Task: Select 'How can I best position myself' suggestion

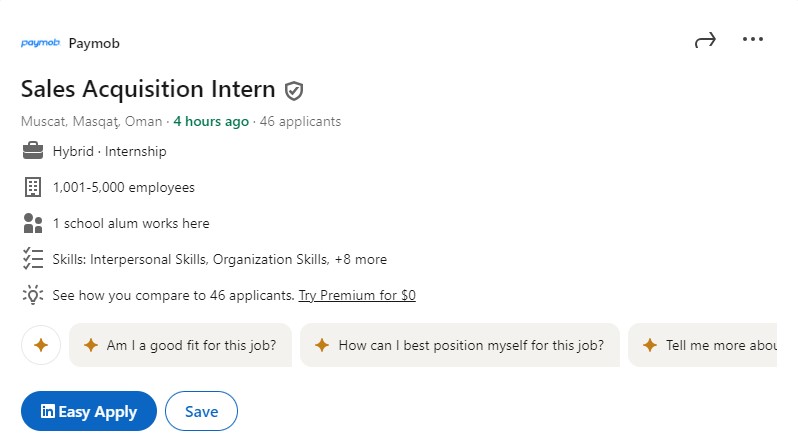Action: pyautogui.click(x=460, y=345)
